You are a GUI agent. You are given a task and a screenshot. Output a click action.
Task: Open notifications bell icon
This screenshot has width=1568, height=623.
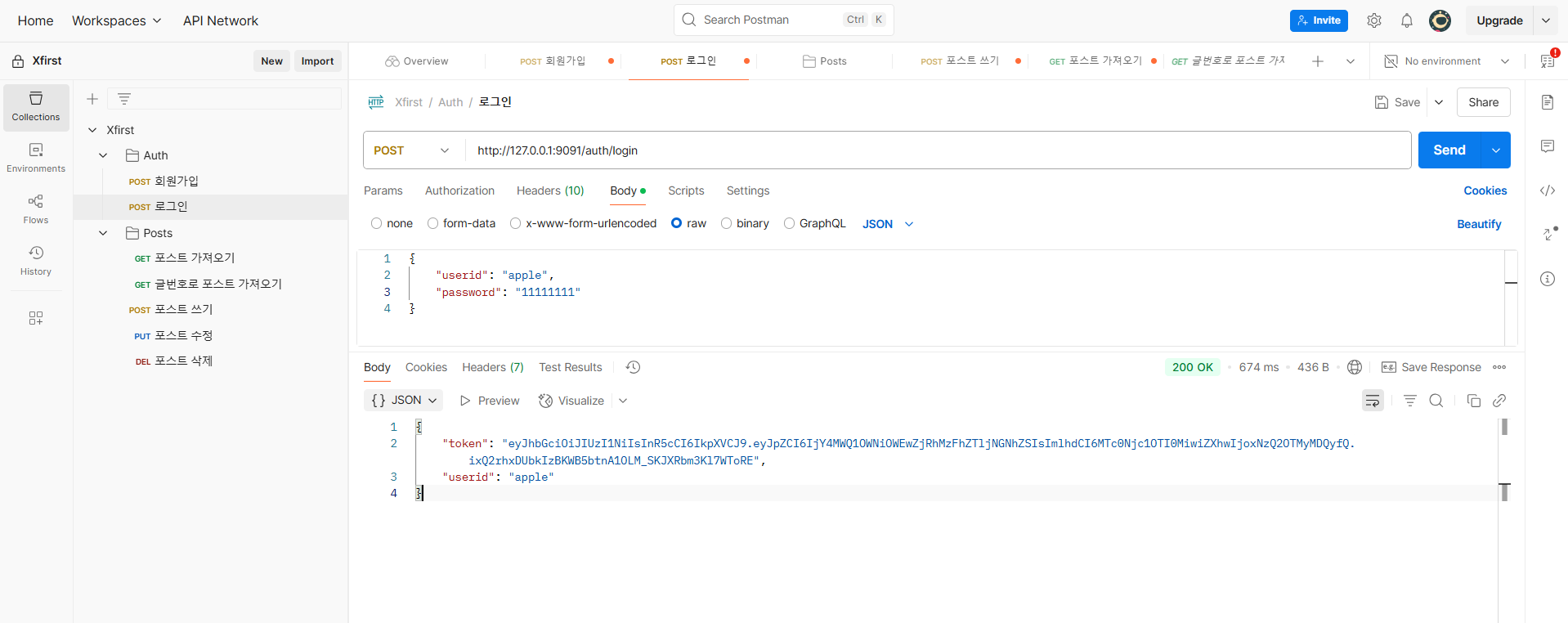tap(1406, 20)
